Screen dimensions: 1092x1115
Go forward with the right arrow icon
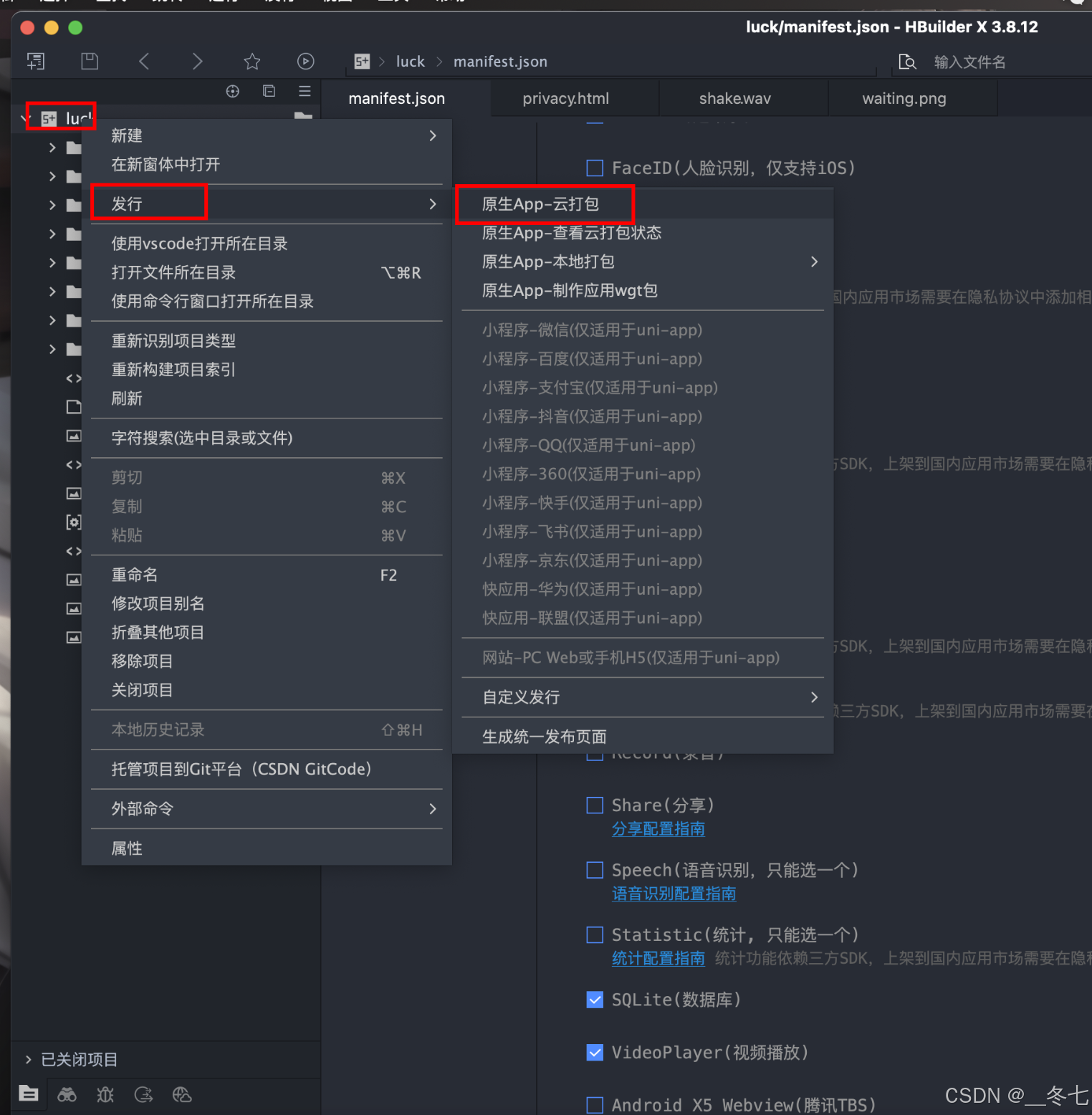pos(197,62)
